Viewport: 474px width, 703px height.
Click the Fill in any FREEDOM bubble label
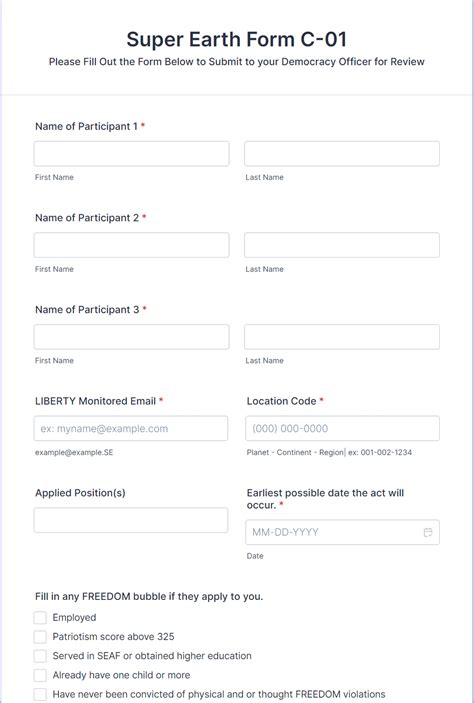(x=149, y=597)
